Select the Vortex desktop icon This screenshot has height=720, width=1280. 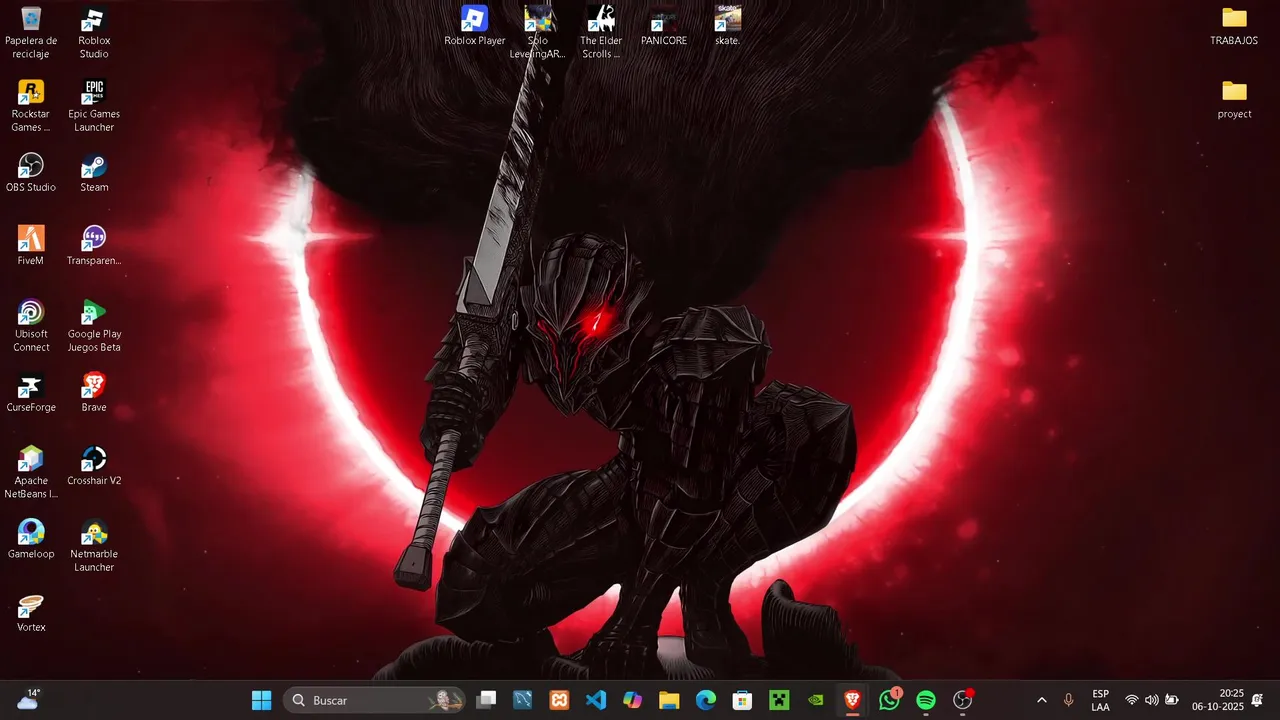[x=31, y=612]
